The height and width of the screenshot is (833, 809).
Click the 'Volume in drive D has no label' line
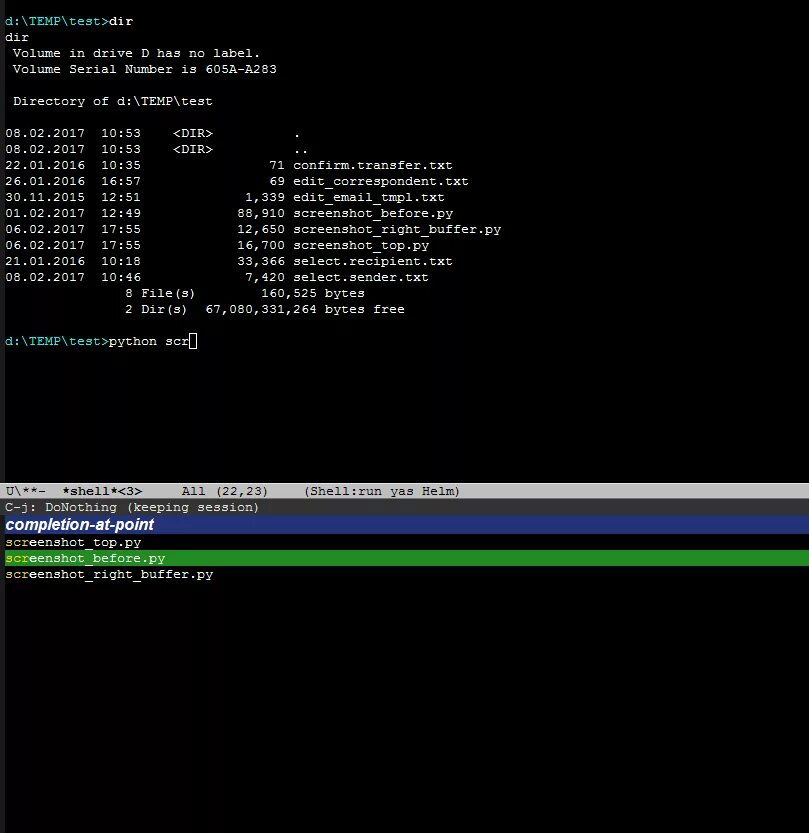[x=136, y=53]
